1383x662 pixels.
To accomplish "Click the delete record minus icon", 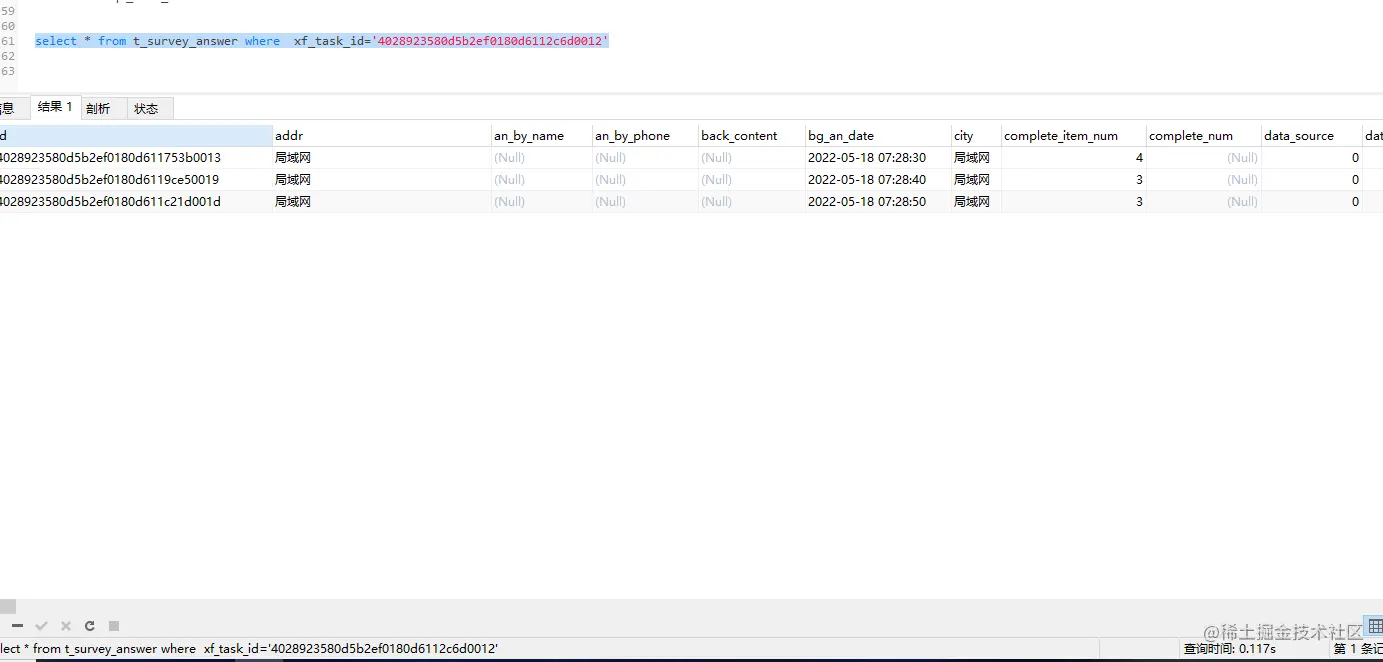I will 17,626.
